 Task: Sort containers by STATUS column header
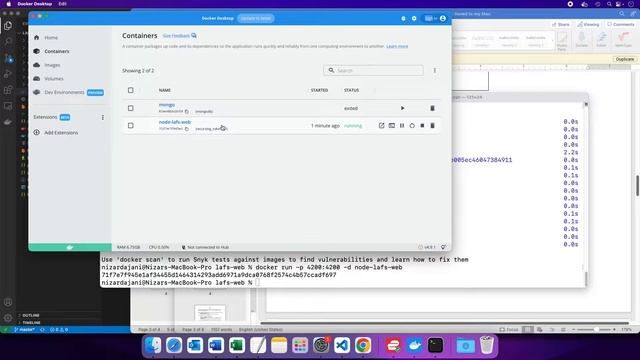[351, 90]
